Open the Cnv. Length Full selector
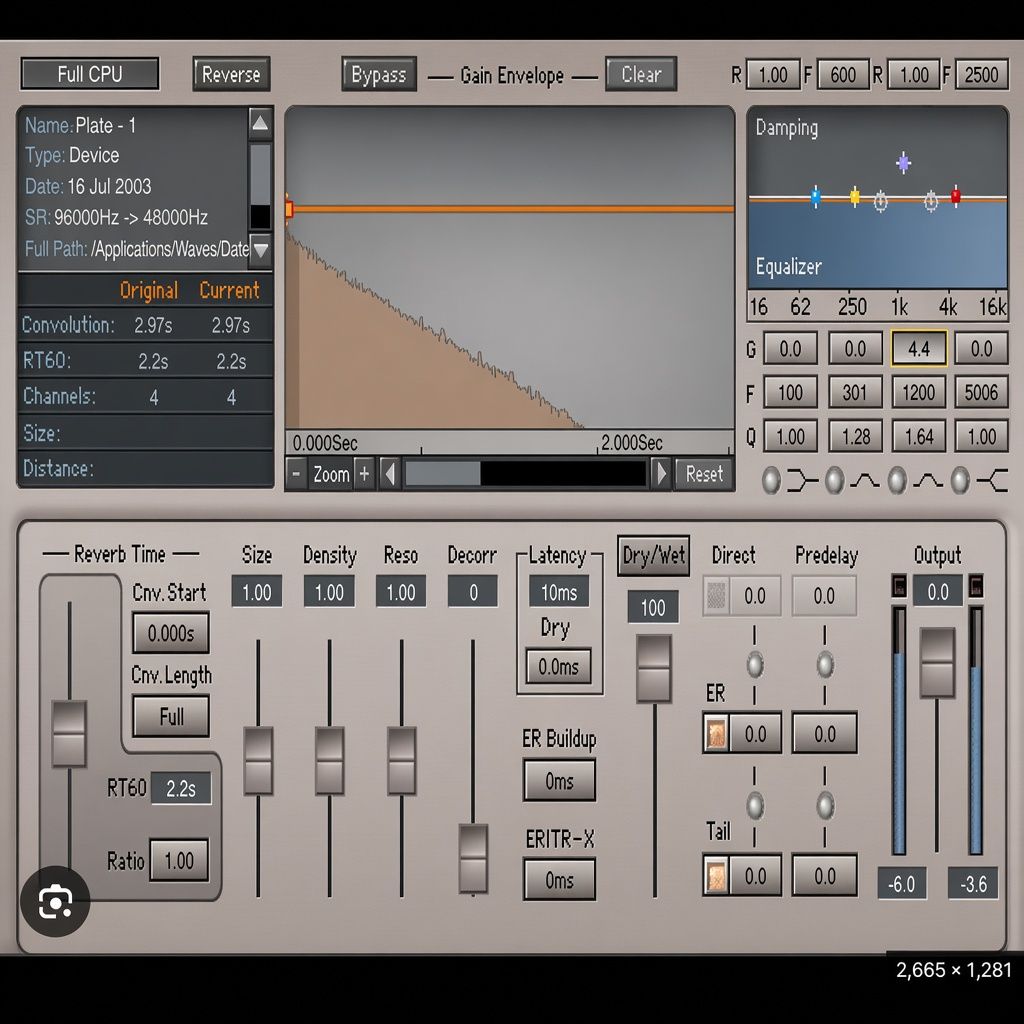The width and height of the screenshot is (1024, 1024). [171, 716]
